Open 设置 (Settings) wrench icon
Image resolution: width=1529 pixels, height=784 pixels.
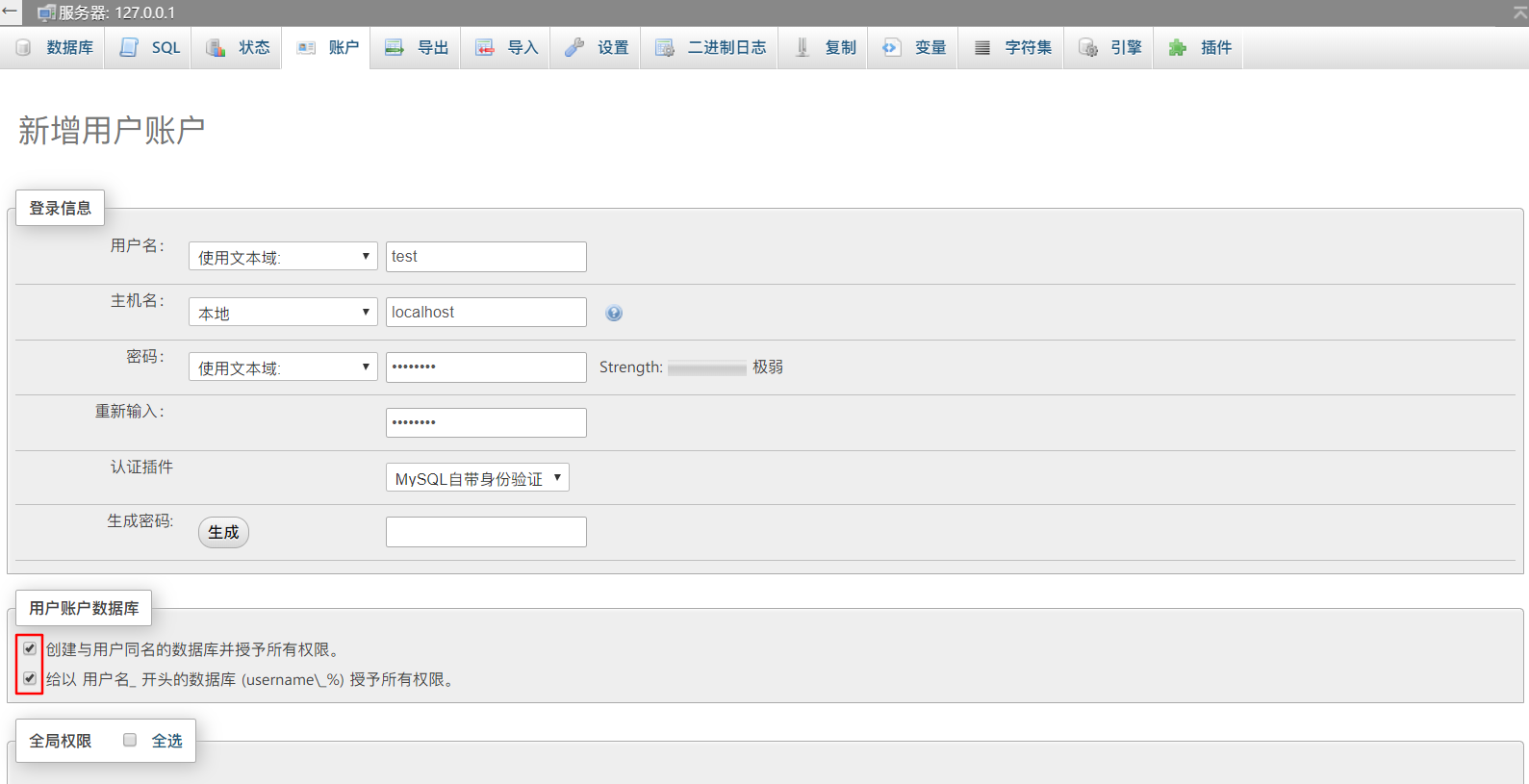574,48
